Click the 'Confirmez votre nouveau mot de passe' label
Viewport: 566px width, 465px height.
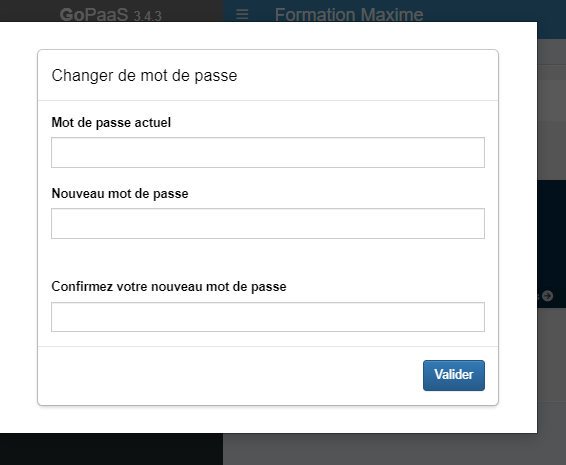[x=169, y=287]
